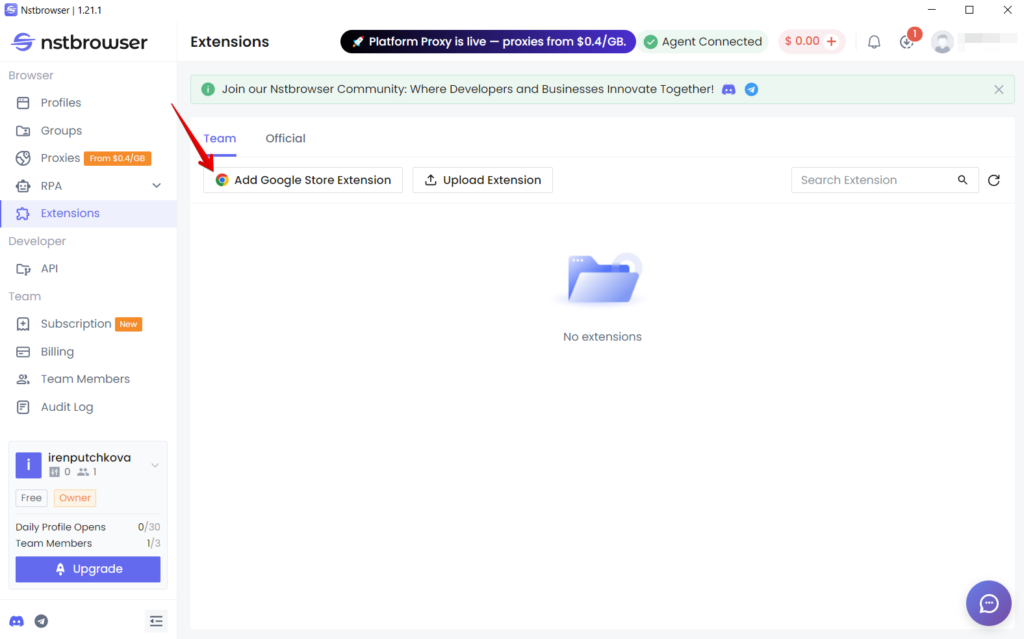Go to Proxies in the sidebar
1024x639 pixels.
tap(60, 158)
